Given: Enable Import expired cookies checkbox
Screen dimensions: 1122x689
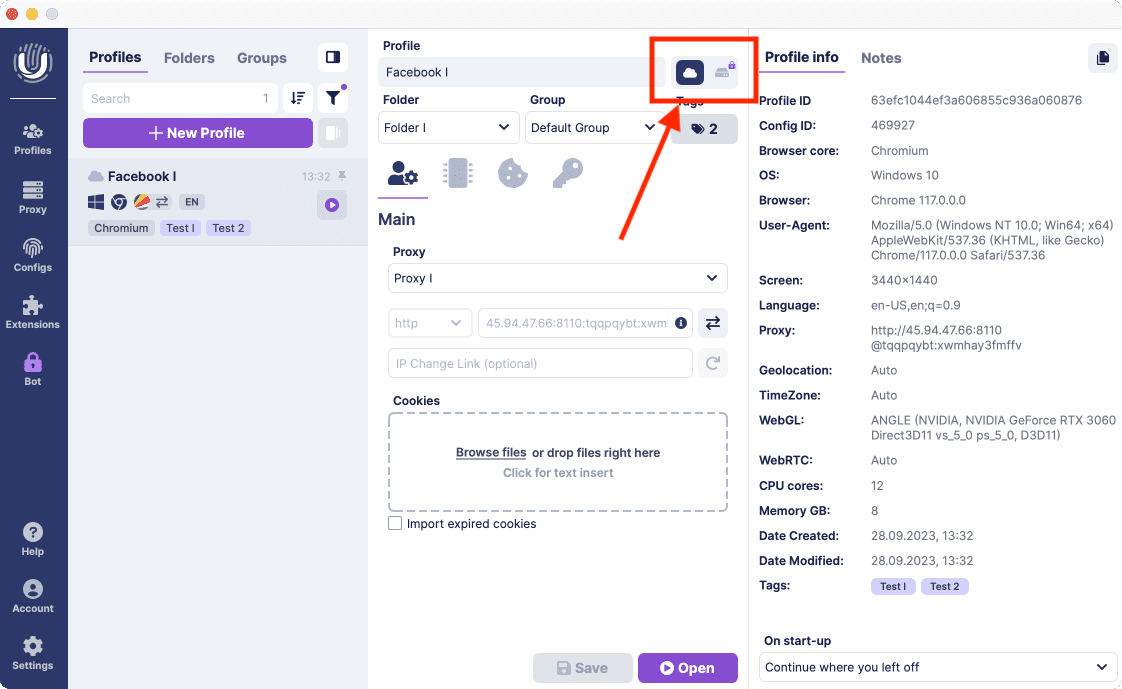Looking at the screenshot, I should (x=395, y=523).
